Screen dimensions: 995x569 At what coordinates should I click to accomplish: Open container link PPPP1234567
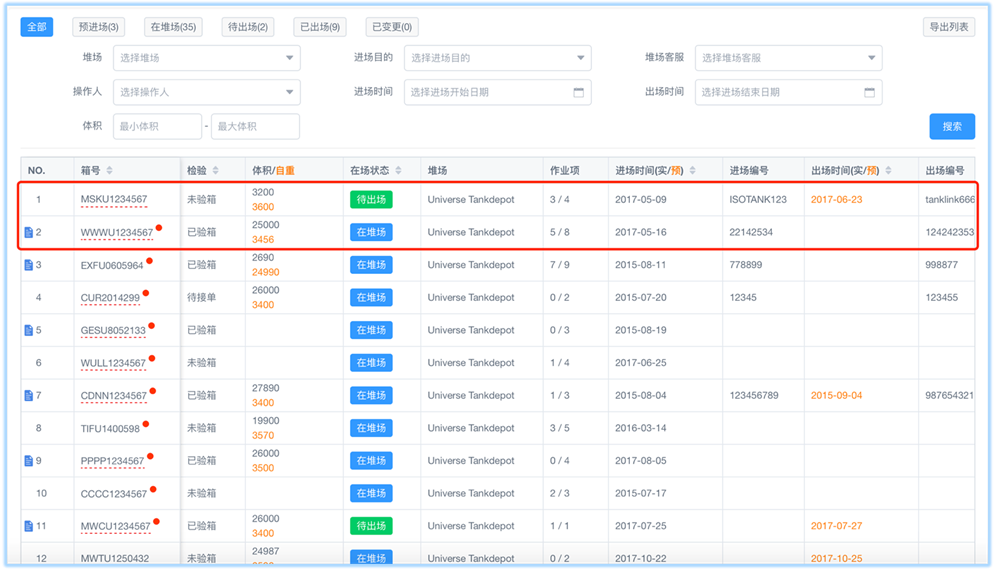(112, 461)
